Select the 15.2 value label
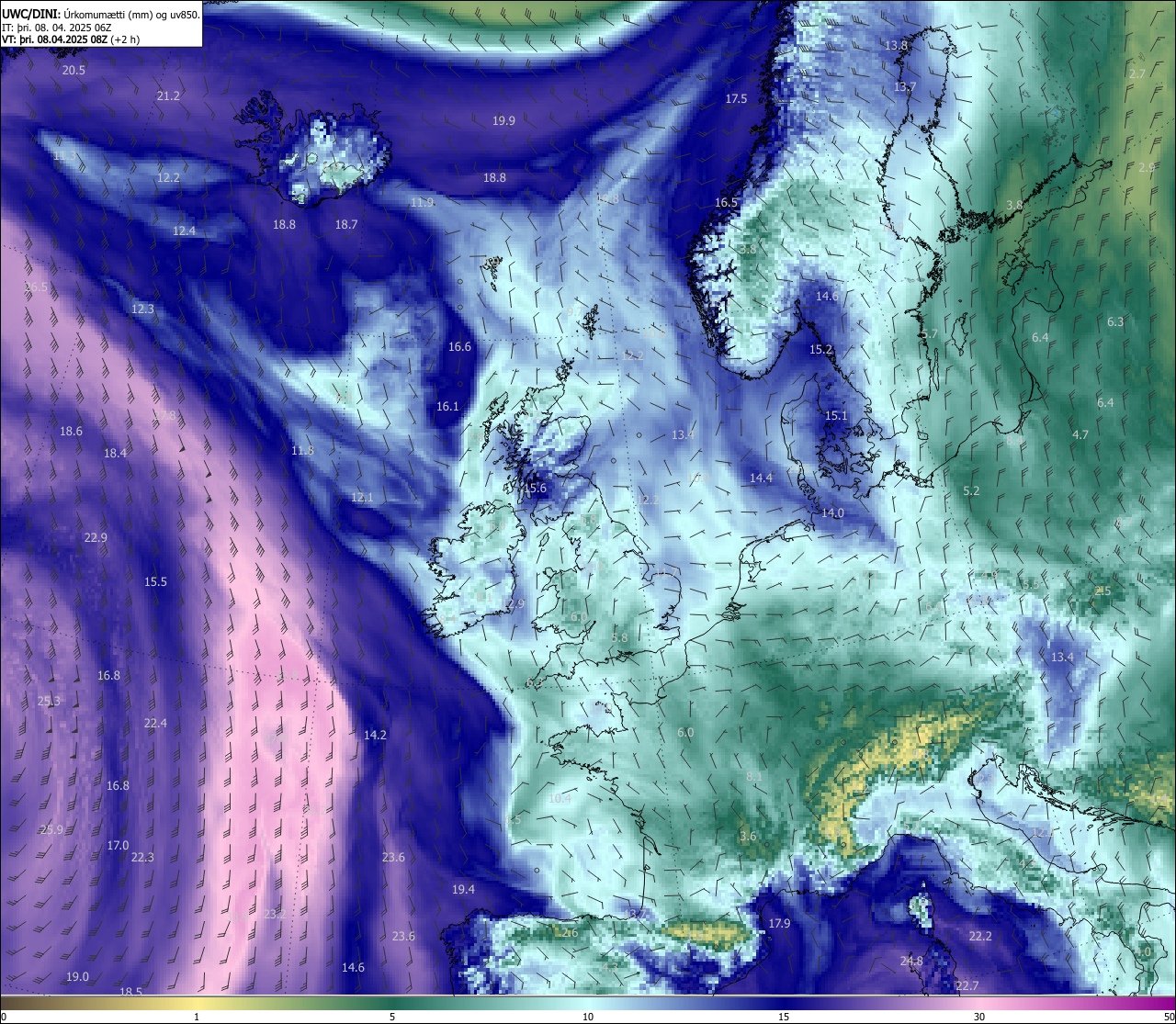This screenshot has height=1024, width=1176. pyautogui.click(x=820, y=349)
